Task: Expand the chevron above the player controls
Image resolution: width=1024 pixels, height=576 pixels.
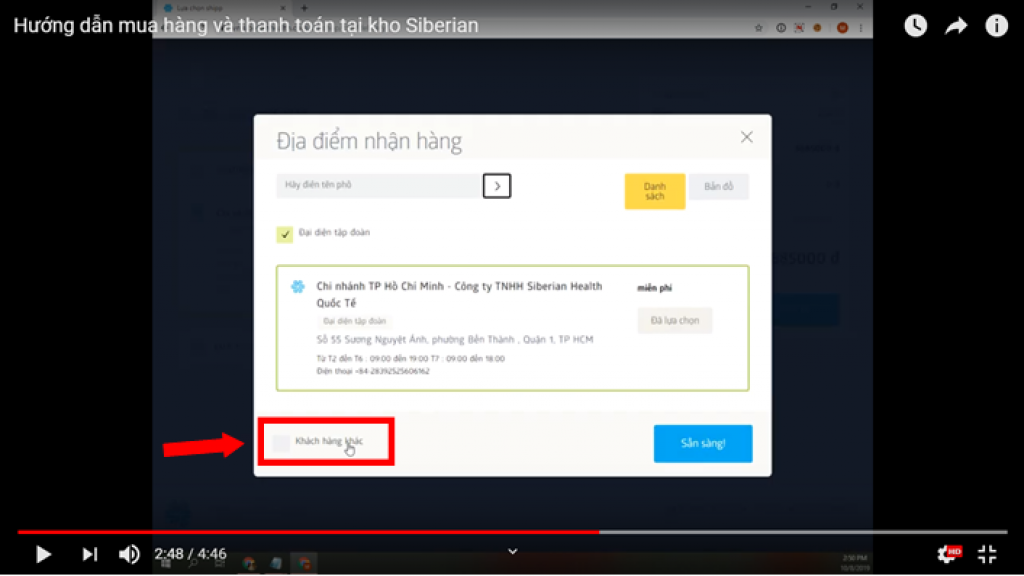Action: tap(512, 550)
